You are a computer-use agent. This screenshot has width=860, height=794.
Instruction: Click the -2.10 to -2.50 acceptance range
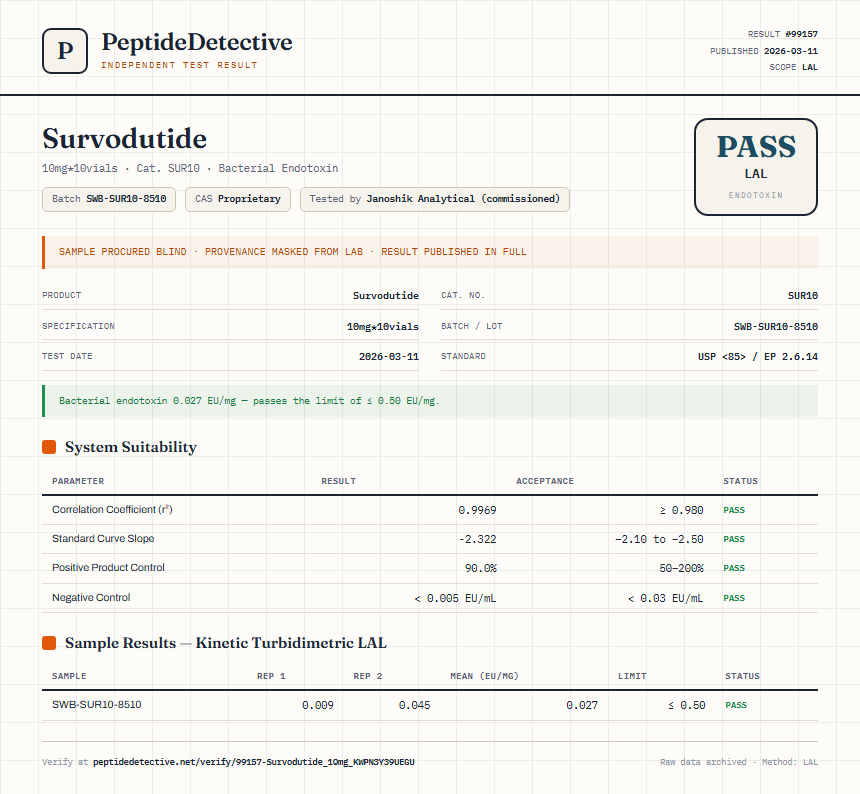(x=659, y=539)
